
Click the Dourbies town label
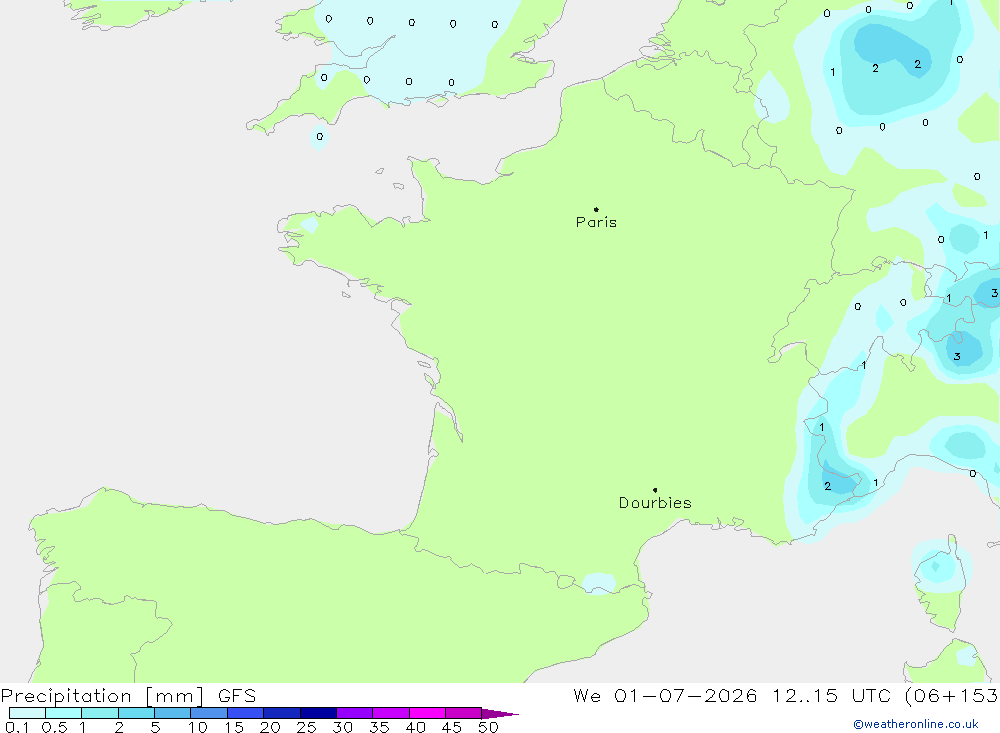click(655, 503)
